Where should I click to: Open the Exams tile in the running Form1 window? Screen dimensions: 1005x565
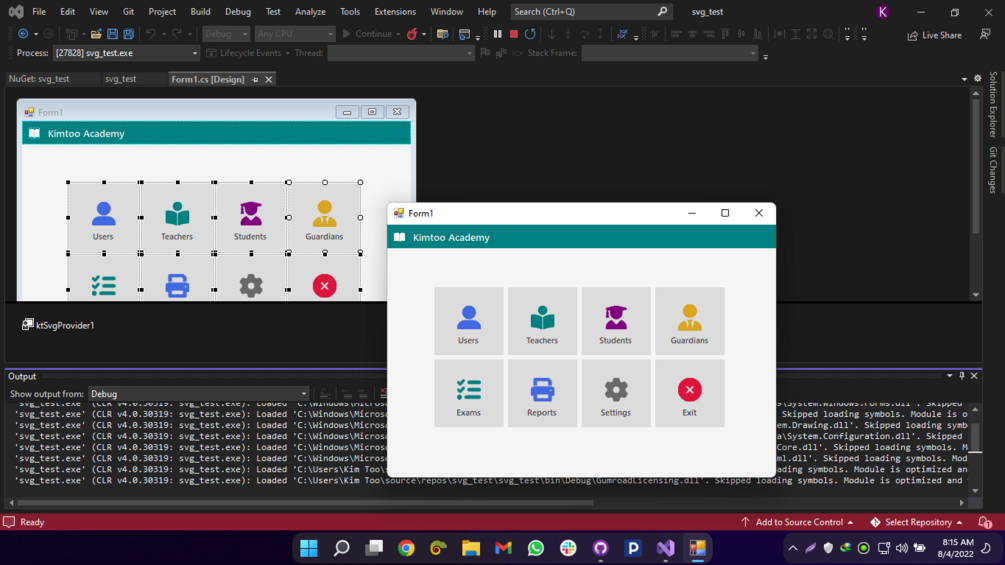tap(469, 393)
